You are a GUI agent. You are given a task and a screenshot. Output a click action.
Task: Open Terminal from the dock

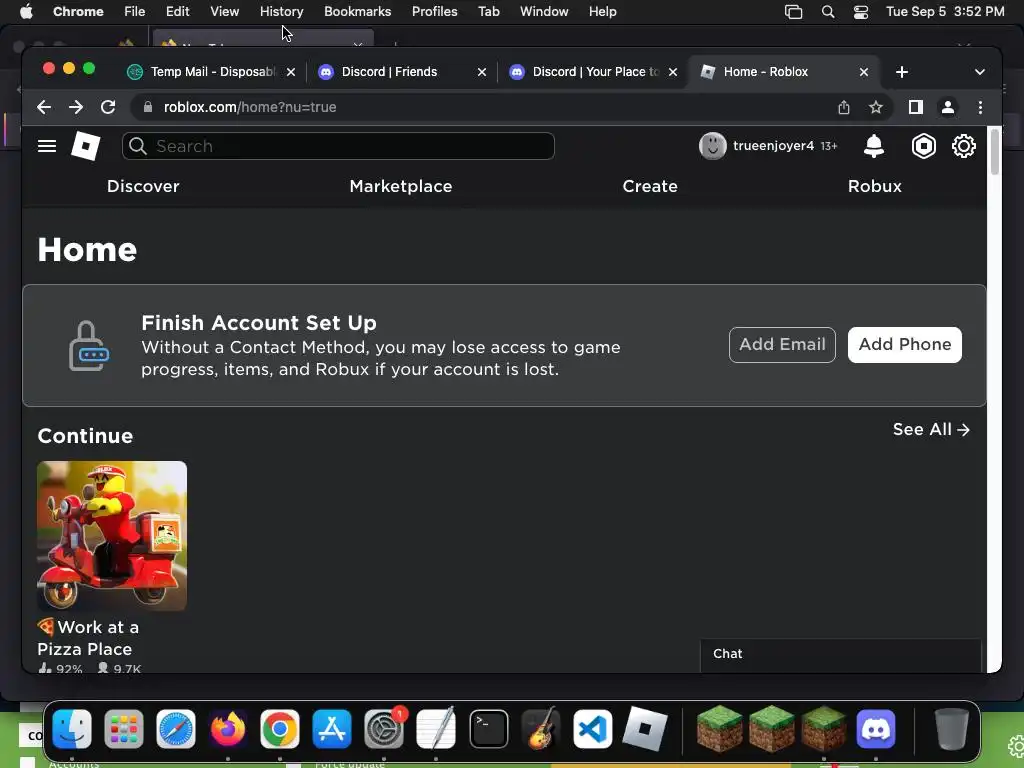click(488, 729)
